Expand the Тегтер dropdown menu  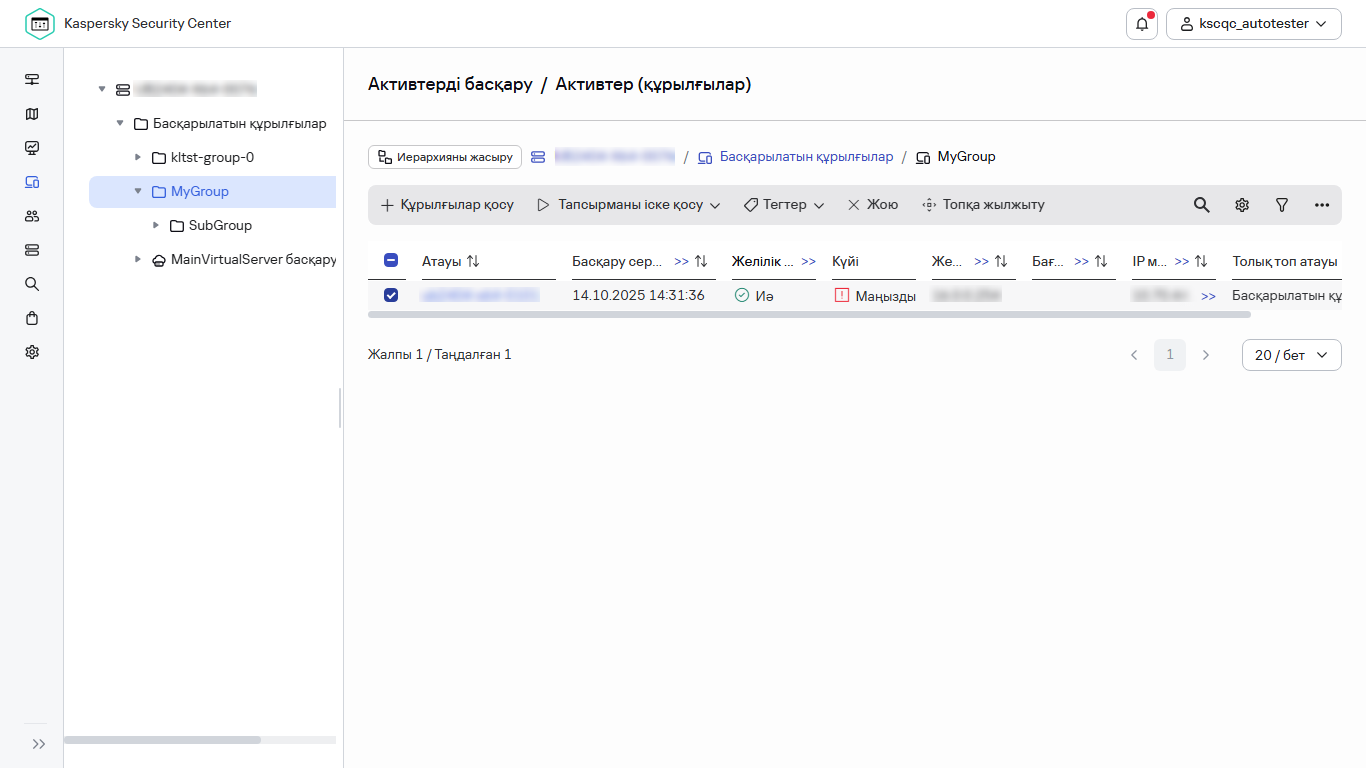pyautogui.click(x=784, y=205)
